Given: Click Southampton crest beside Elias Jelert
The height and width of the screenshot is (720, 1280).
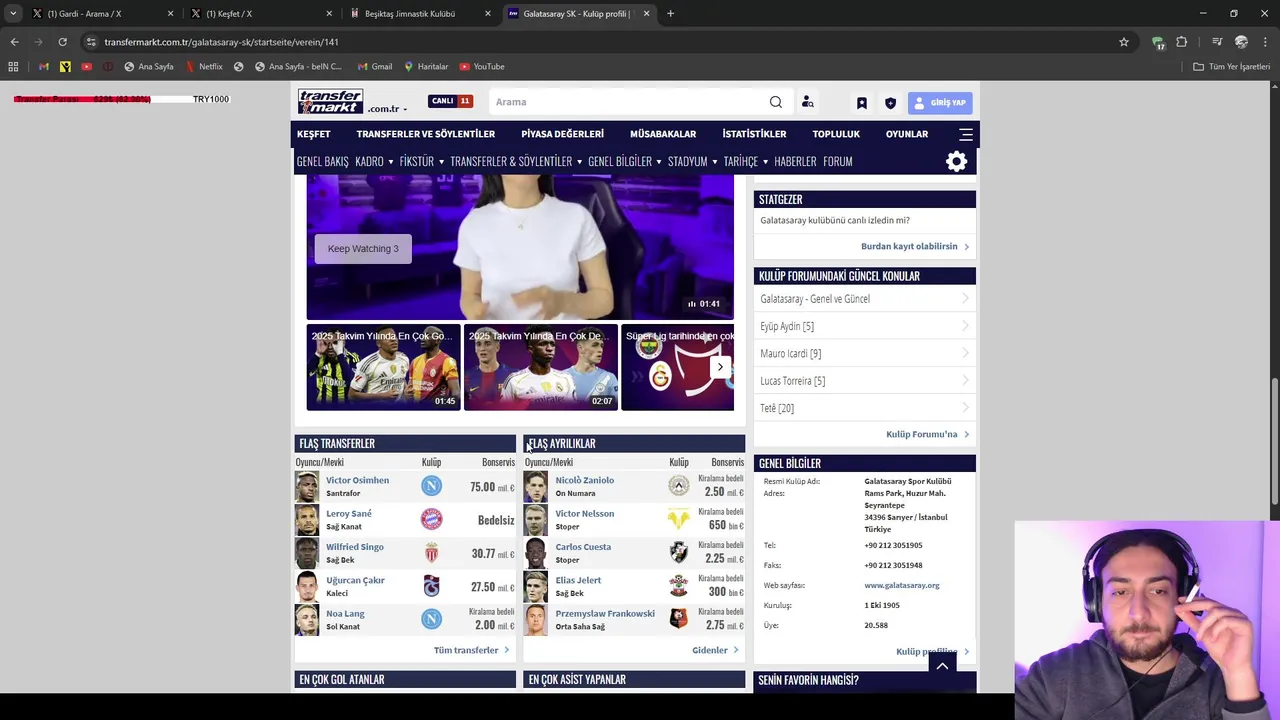Looking at the screenshot, I should (679, 586).
